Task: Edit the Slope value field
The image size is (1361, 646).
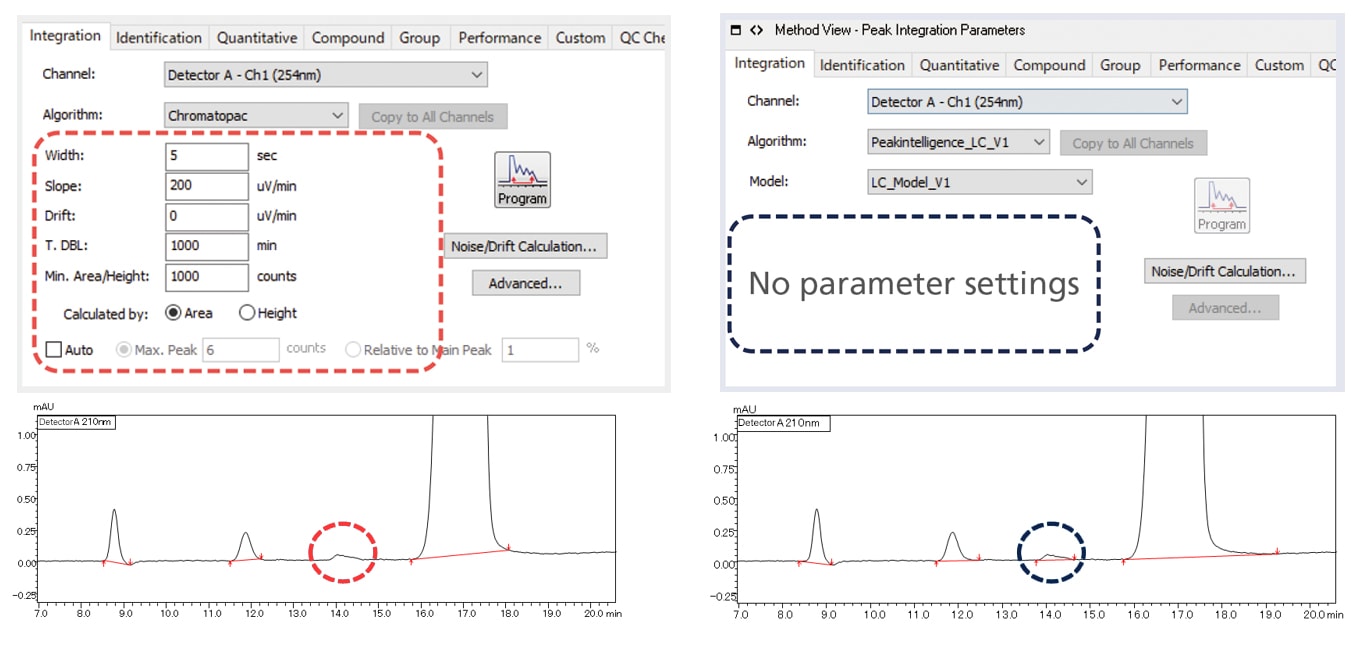Action: (x=206, y=186)
